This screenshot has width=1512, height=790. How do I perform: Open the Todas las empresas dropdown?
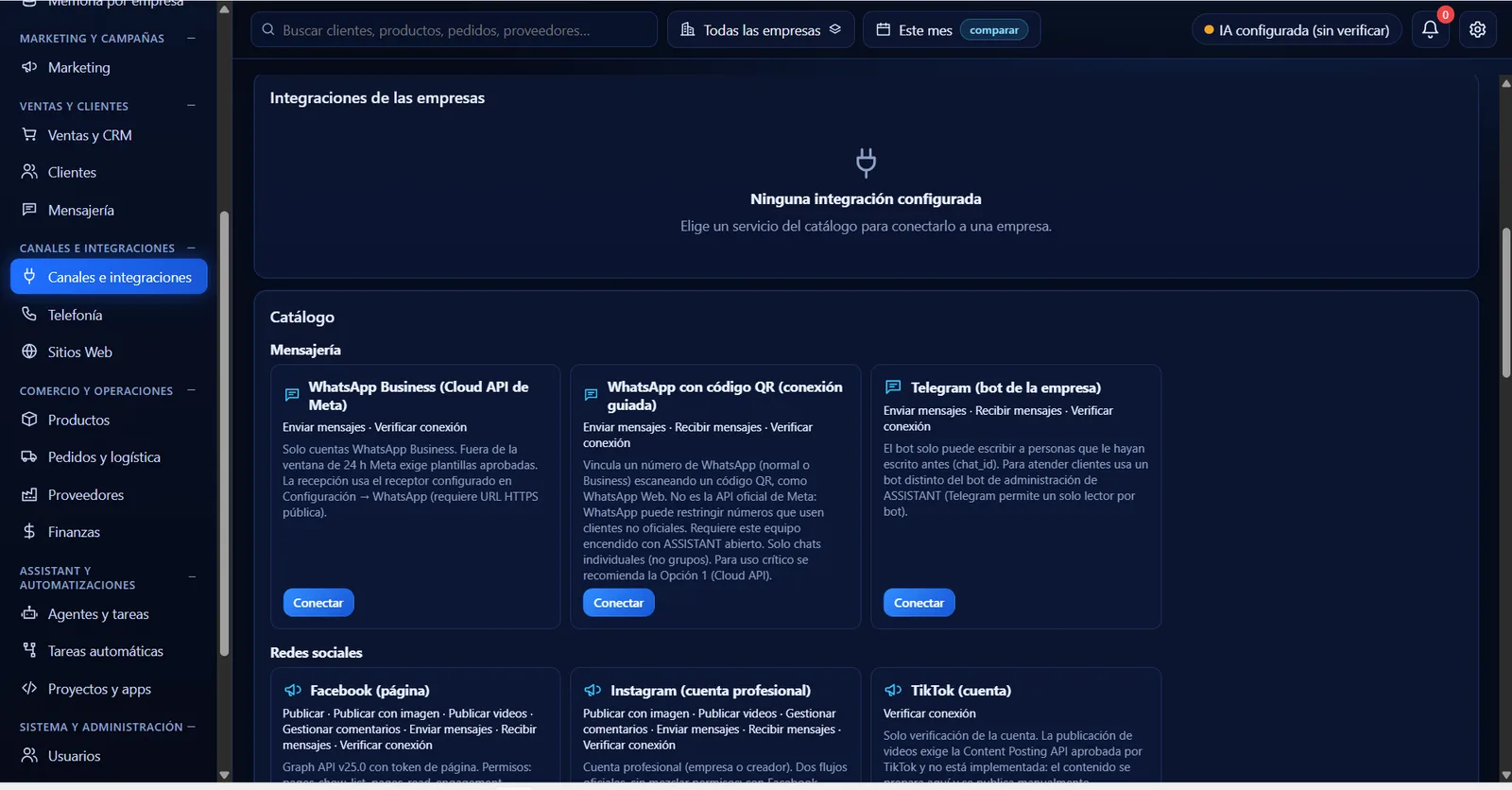761,29
